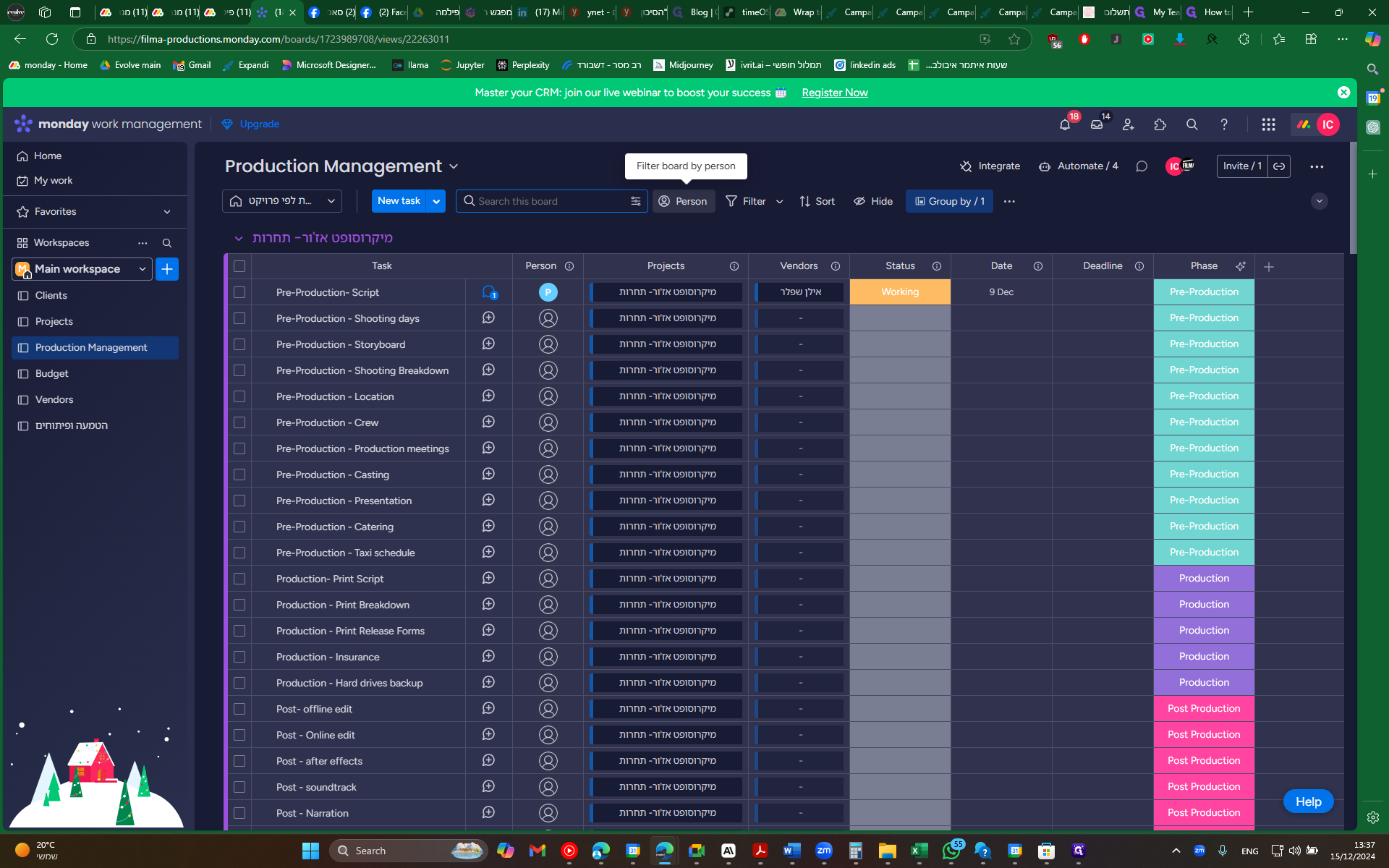Check the Pre-Production - Location checkbox
Viewport: 1389px width, 868px height.
tap(239, 396)
